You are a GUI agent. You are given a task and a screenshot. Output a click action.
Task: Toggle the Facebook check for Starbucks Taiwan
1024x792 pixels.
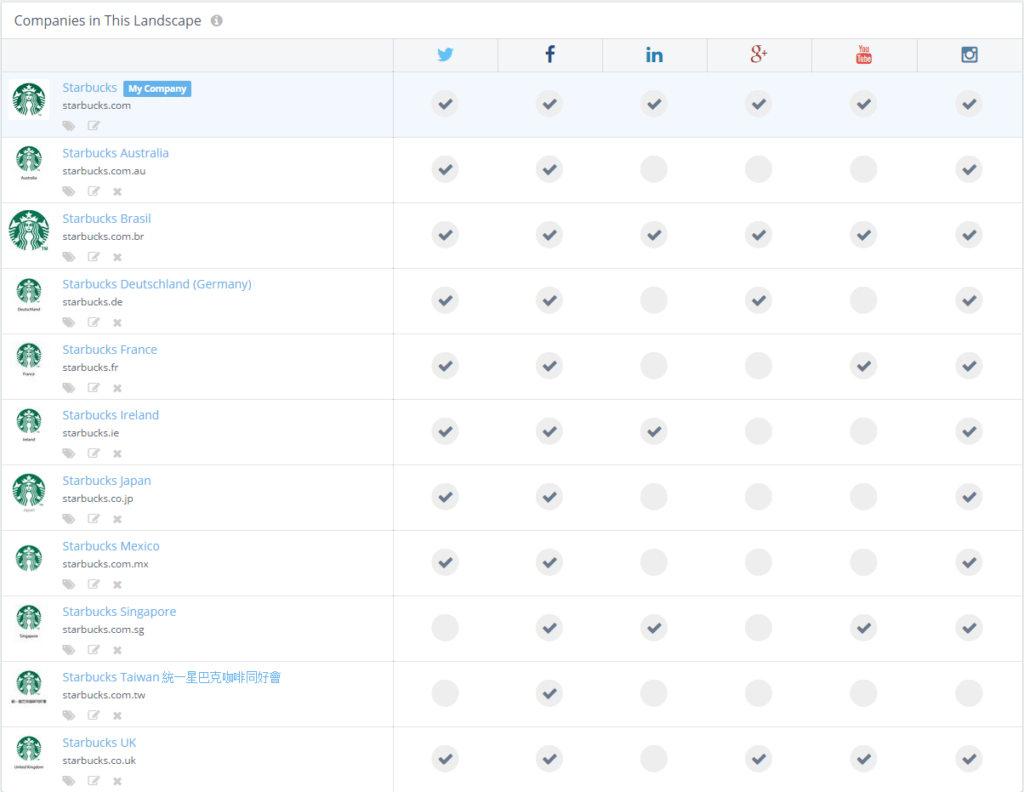(549, 693)
